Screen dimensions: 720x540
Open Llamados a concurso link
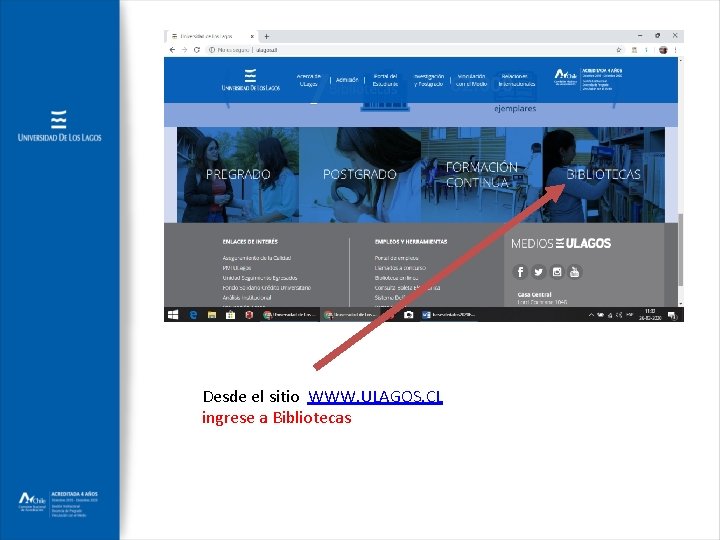pos(400,268)
